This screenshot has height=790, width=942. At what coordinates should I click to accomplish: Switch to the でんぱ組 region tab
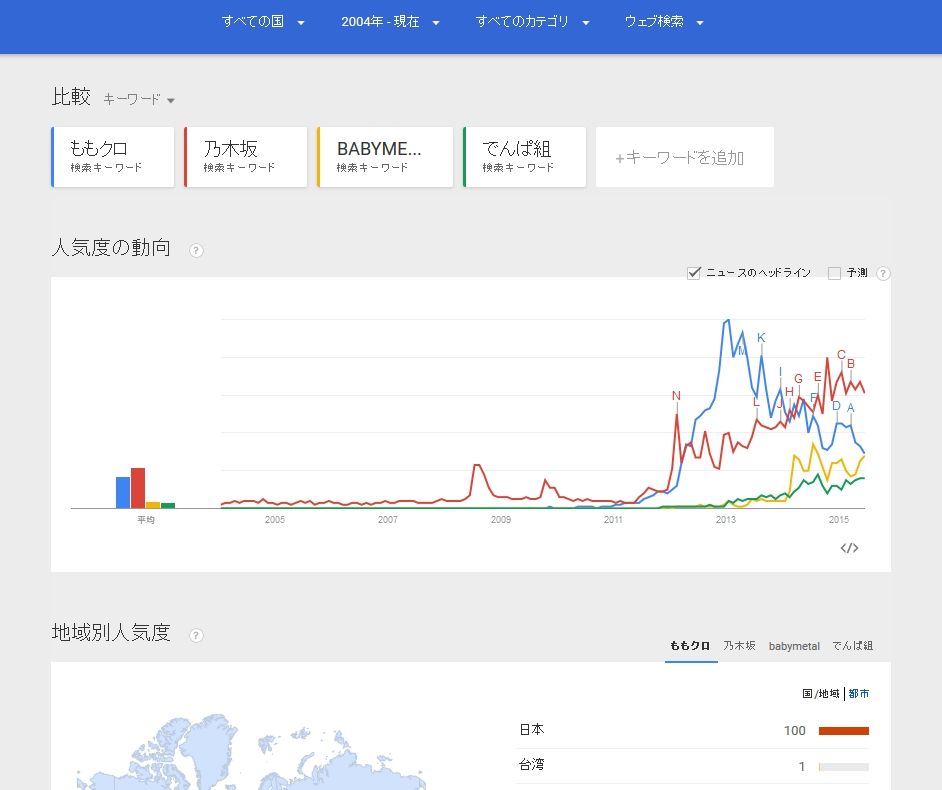click(x=852, y=646)
